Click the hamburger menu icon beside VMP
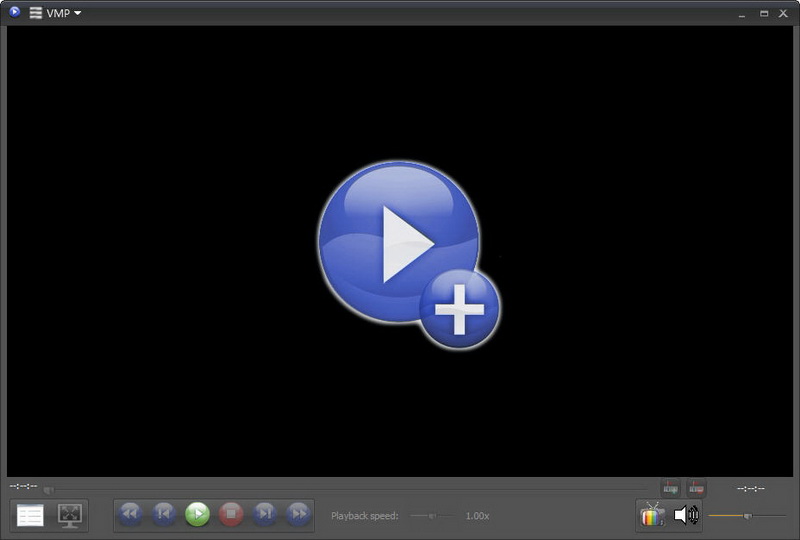Image resolution: width=800 pixels, height=540 pixels. 35,13
